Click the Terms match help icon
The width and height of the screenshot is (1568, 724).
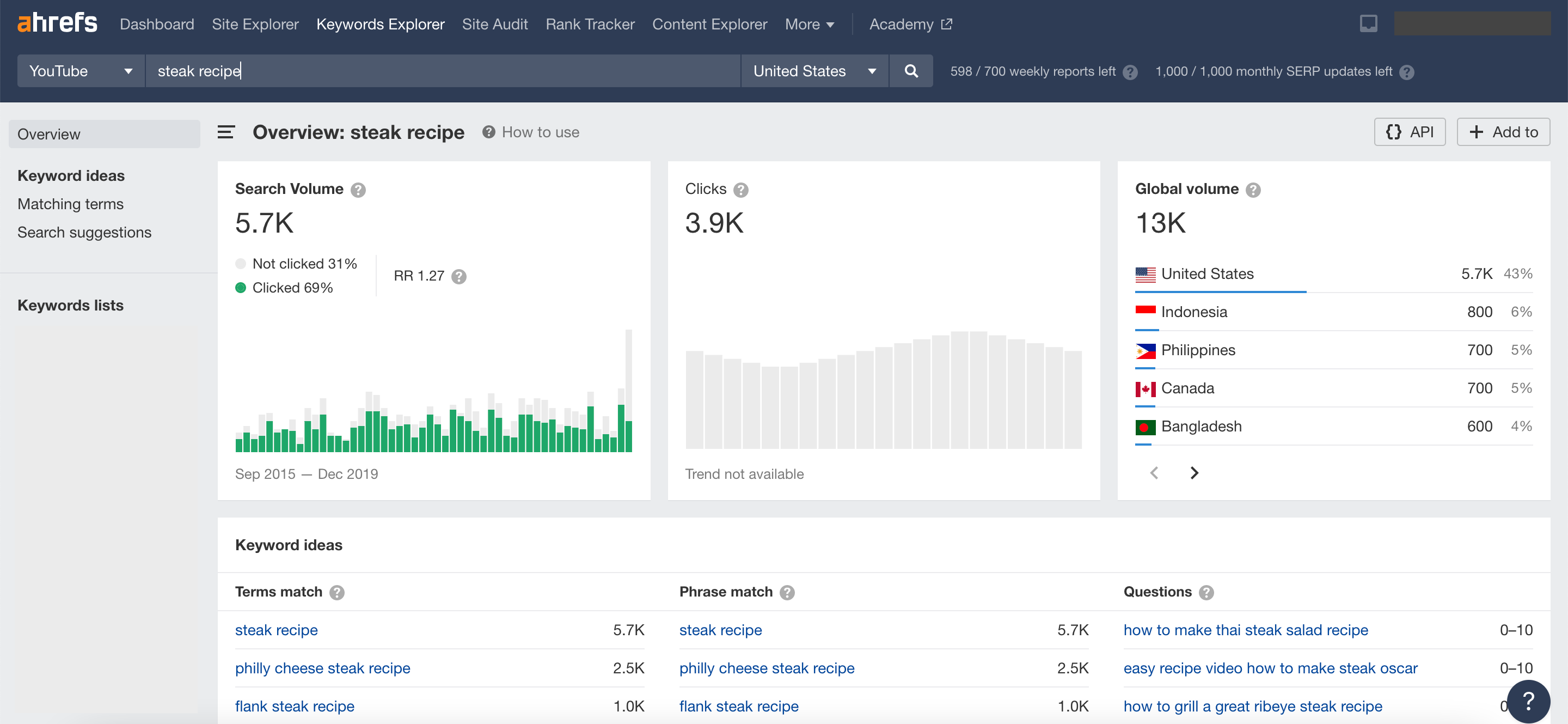coord(336,593)
